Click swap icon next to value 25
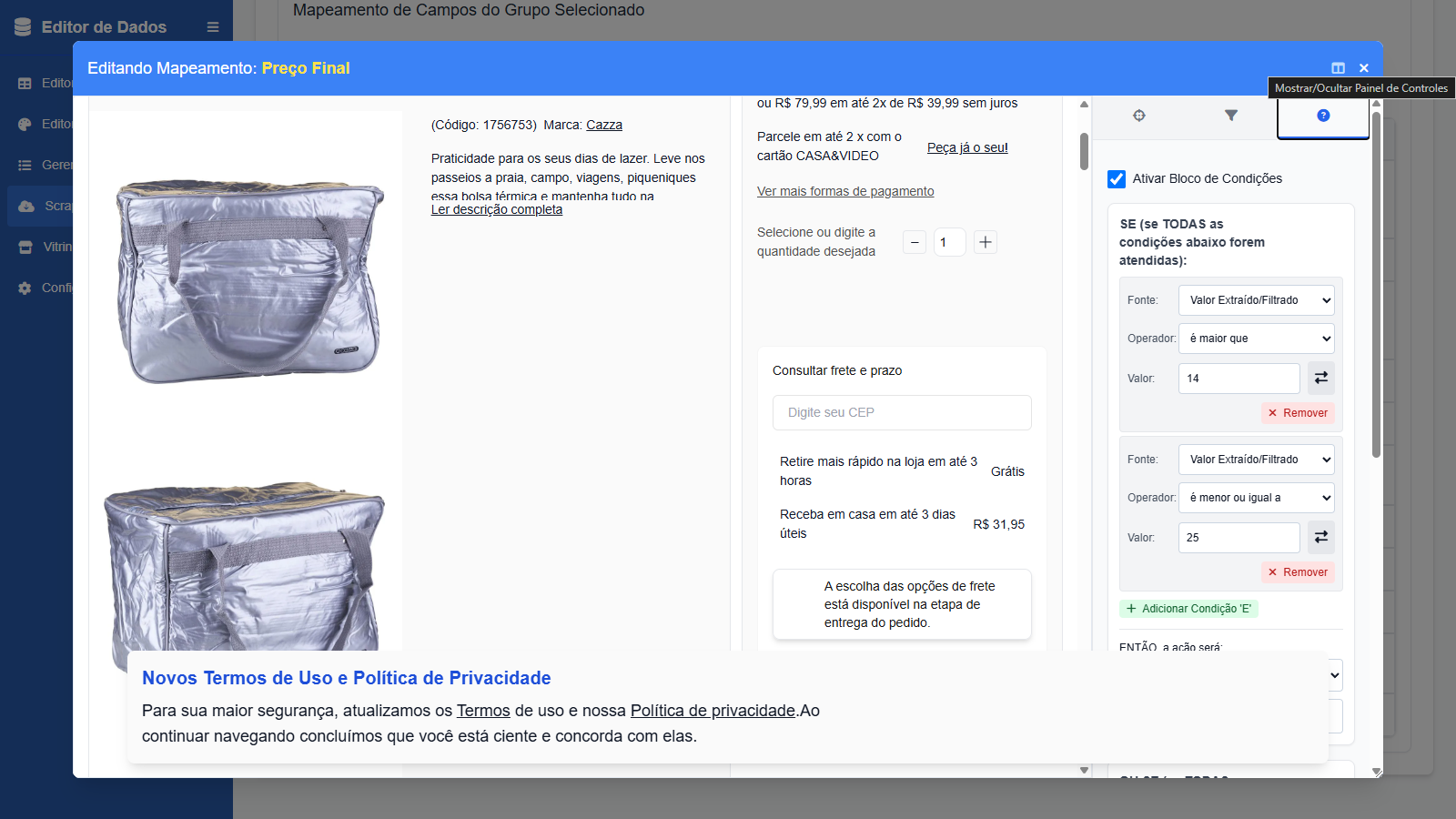1456x819 pixels. coord(1320,537)
